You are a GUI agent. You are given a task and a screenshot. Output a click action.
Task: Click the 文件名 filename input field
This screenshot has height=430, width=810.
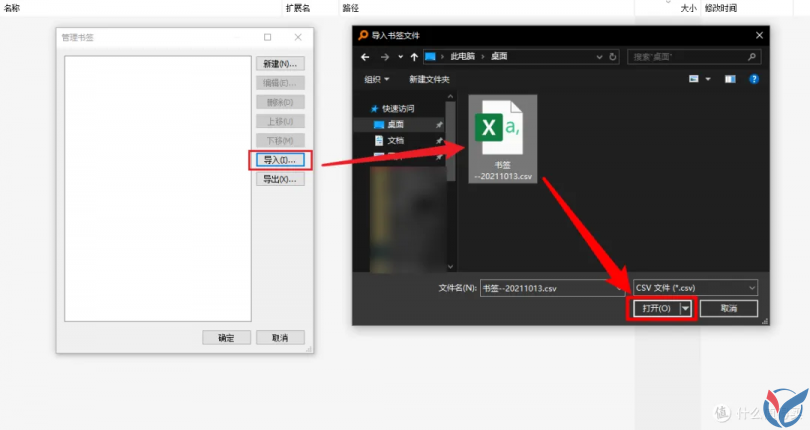(x=550, y=288)
